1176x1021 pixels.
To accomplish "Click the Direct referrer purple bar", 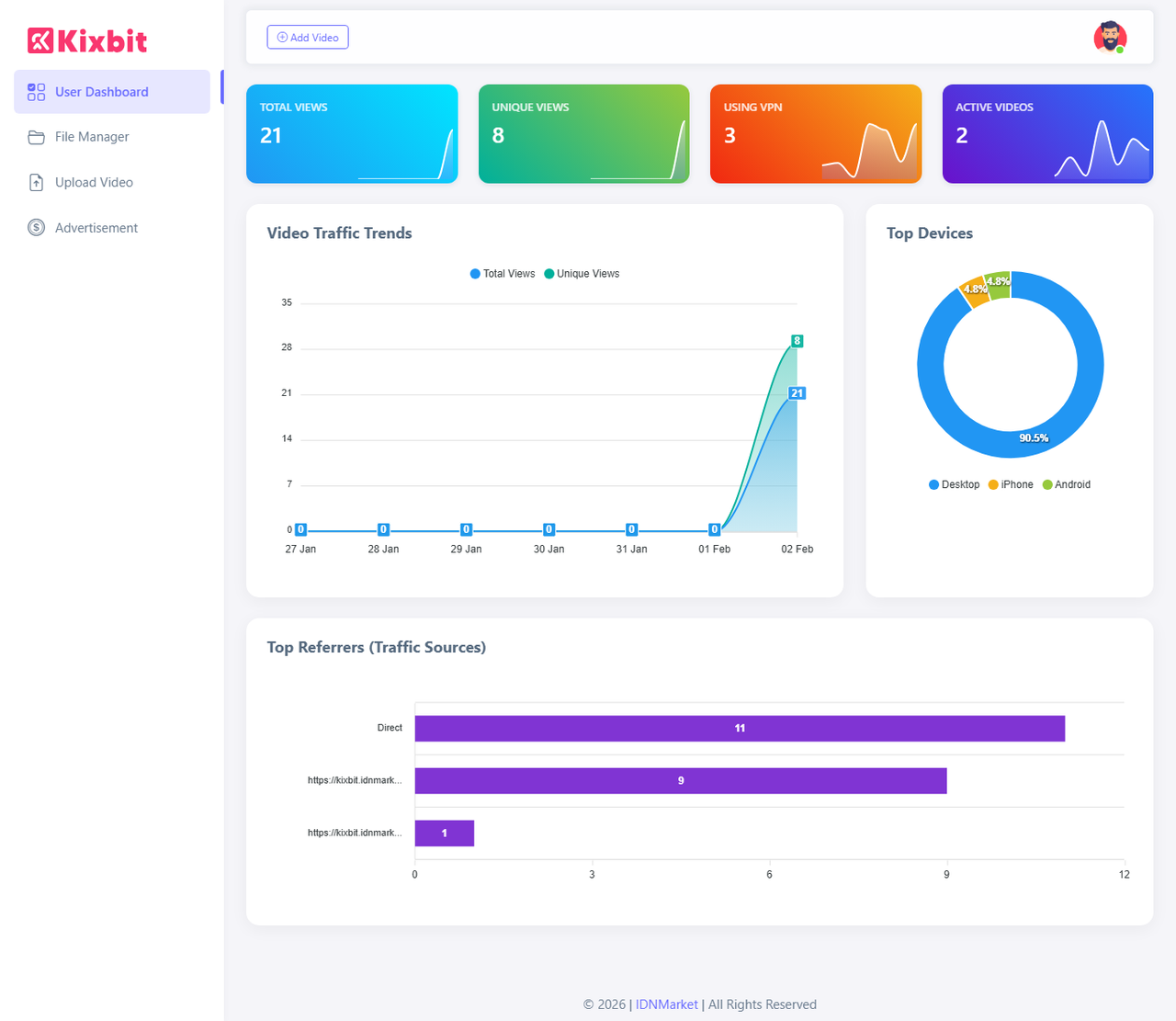I will (740, 729).
